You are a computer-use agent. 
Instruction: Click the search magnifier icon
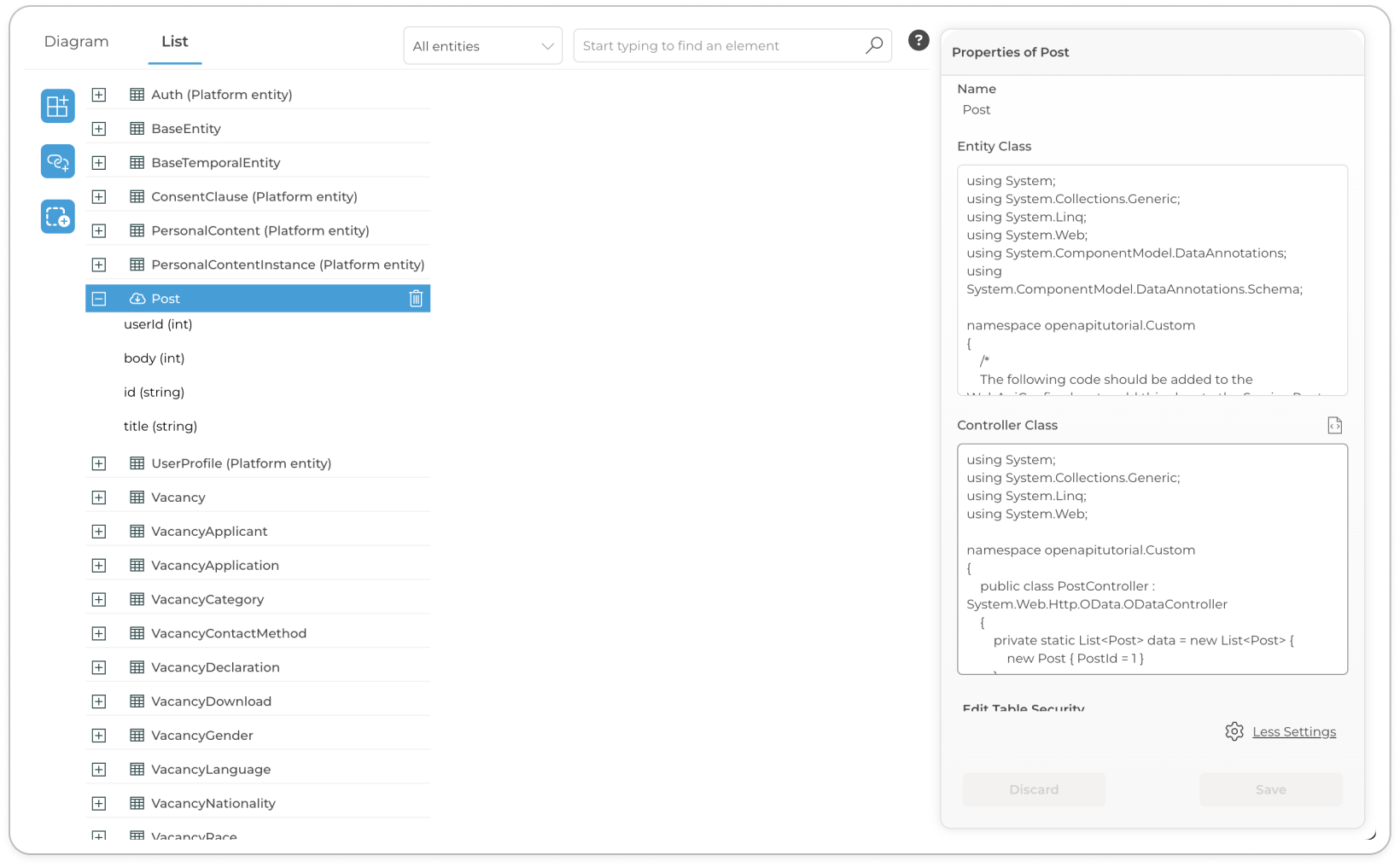click(874, 46)
